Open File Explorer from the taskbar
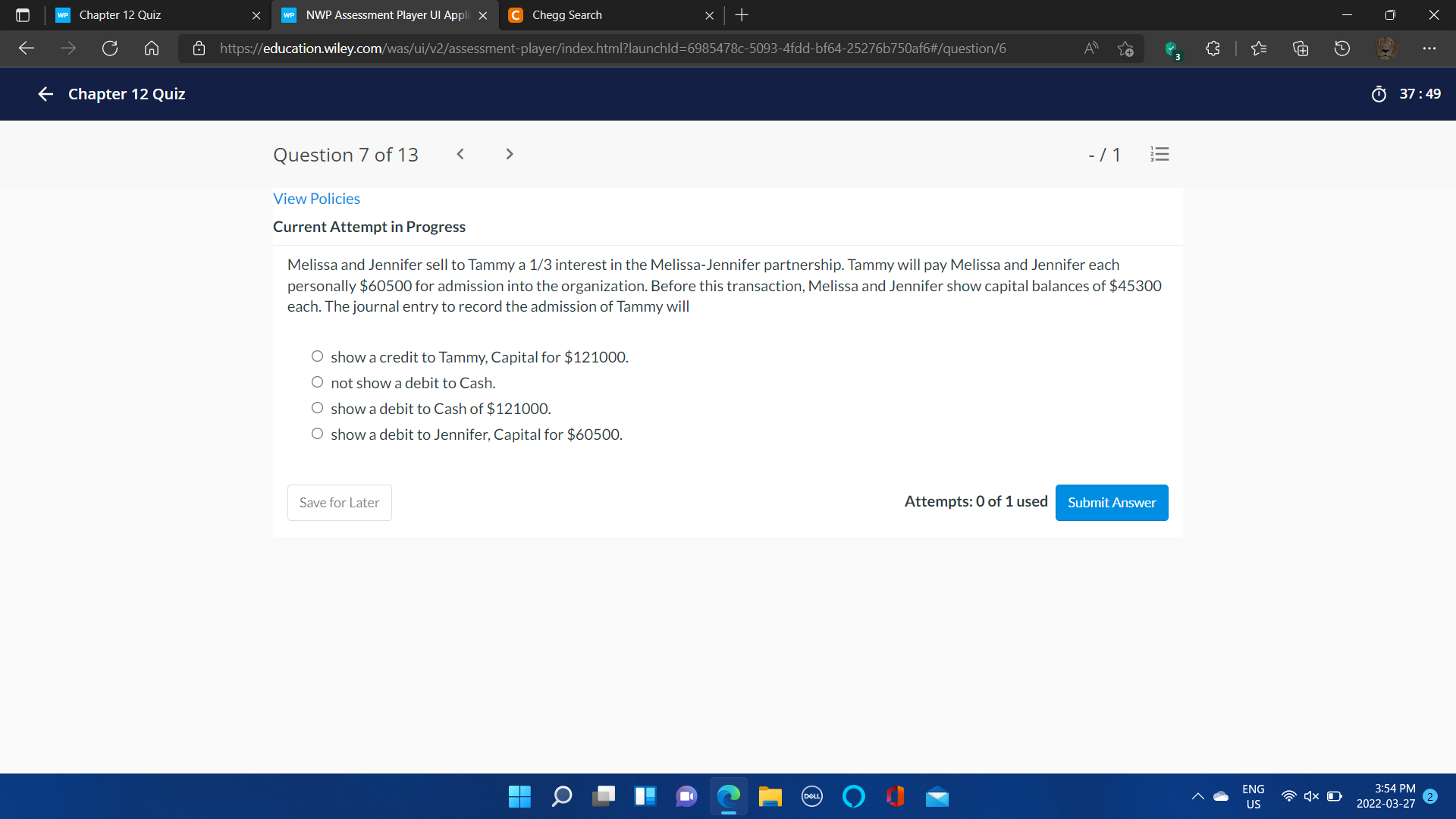The image size is (1456, 819). (x=770, y=796)
